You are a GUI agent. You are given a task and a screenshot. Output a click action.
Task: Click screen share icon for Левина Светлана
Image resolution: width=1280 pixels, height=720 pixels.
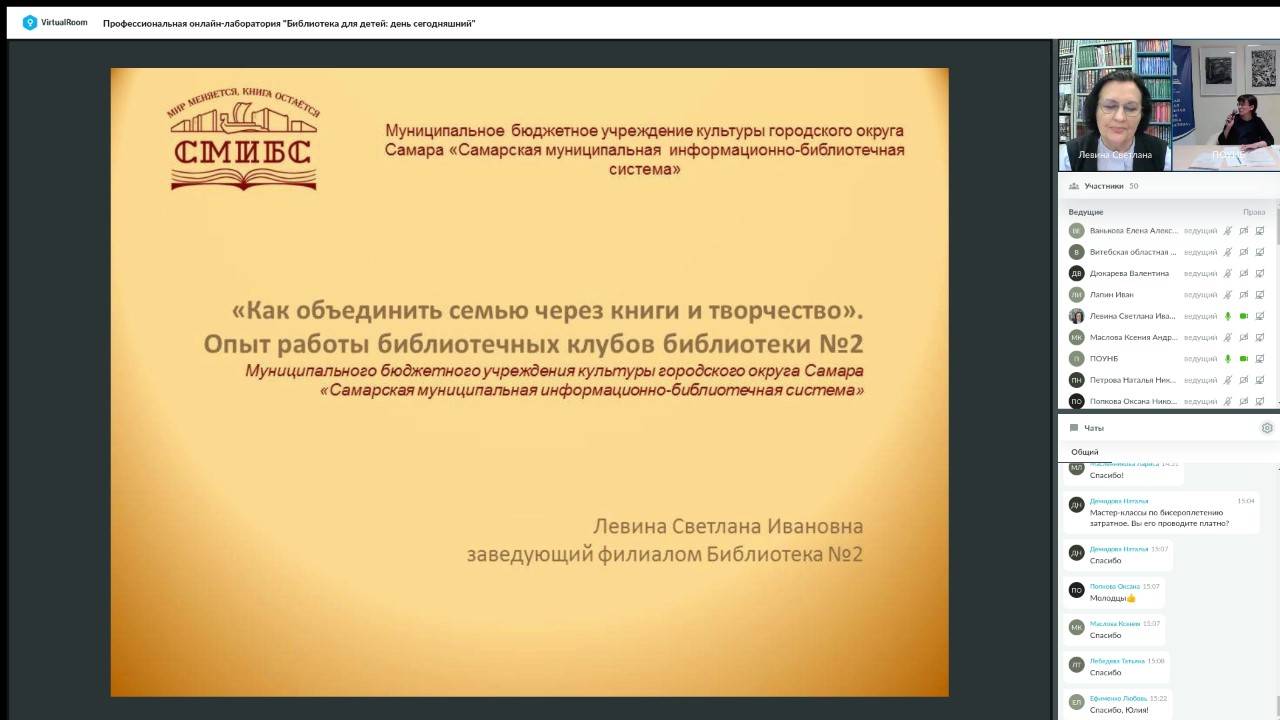1260,316
